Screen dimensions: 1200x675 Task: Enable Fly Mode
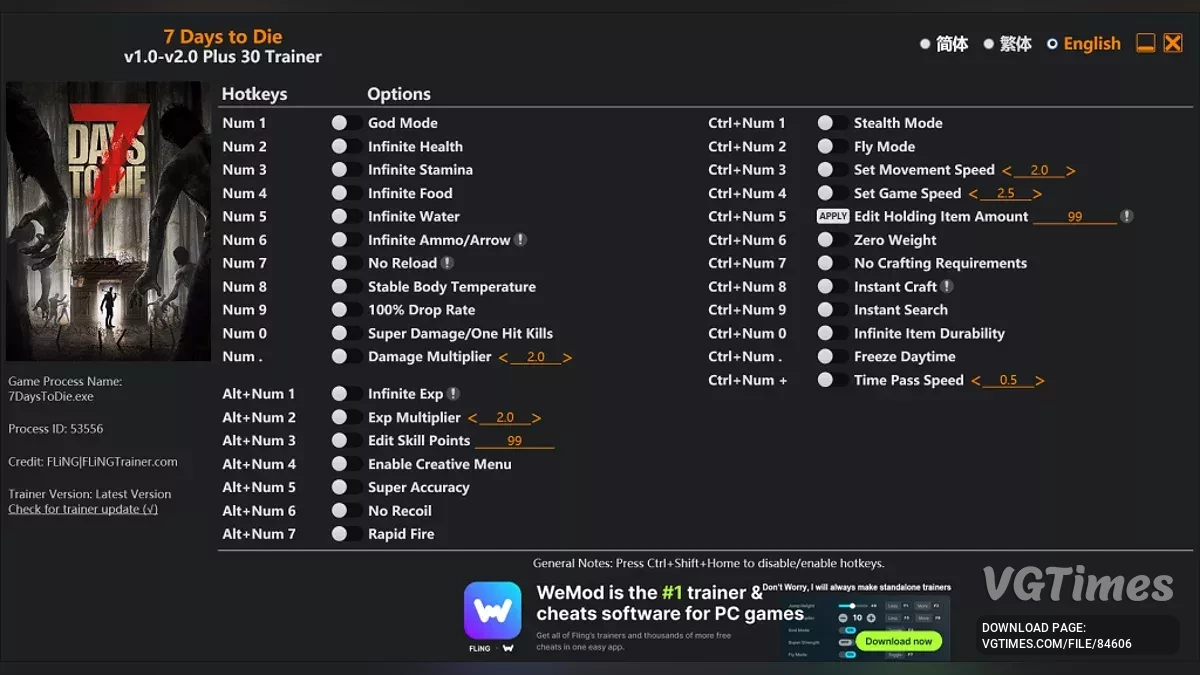coord(833,146)
